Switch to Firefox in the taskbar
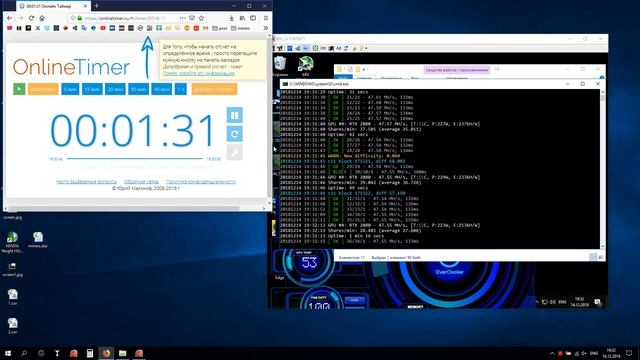This screenshot has width=640, height=360. click(x=106, y=353)
